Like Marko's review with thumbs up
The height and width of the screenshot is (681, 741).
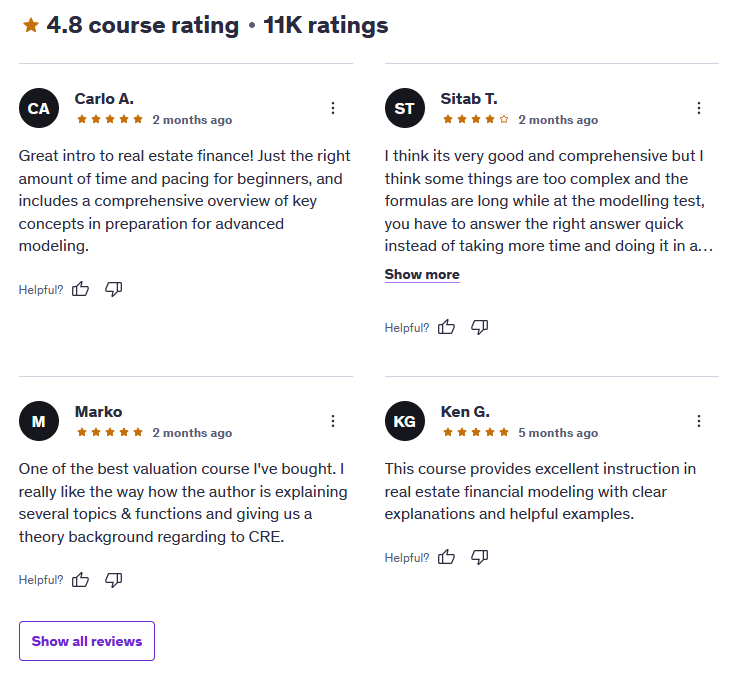pyautogui.click(x=81, y=579)
